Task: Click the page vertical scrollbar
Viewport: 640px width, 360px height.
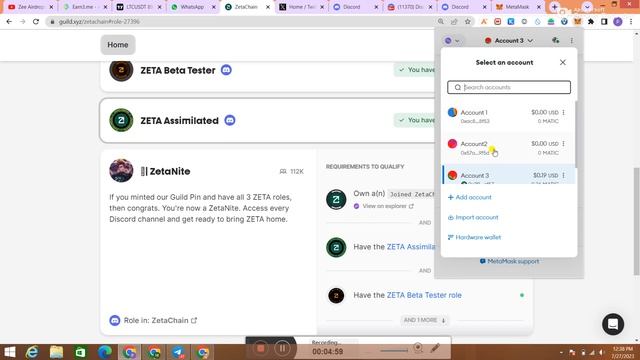Action: click(x=636, y=220)
